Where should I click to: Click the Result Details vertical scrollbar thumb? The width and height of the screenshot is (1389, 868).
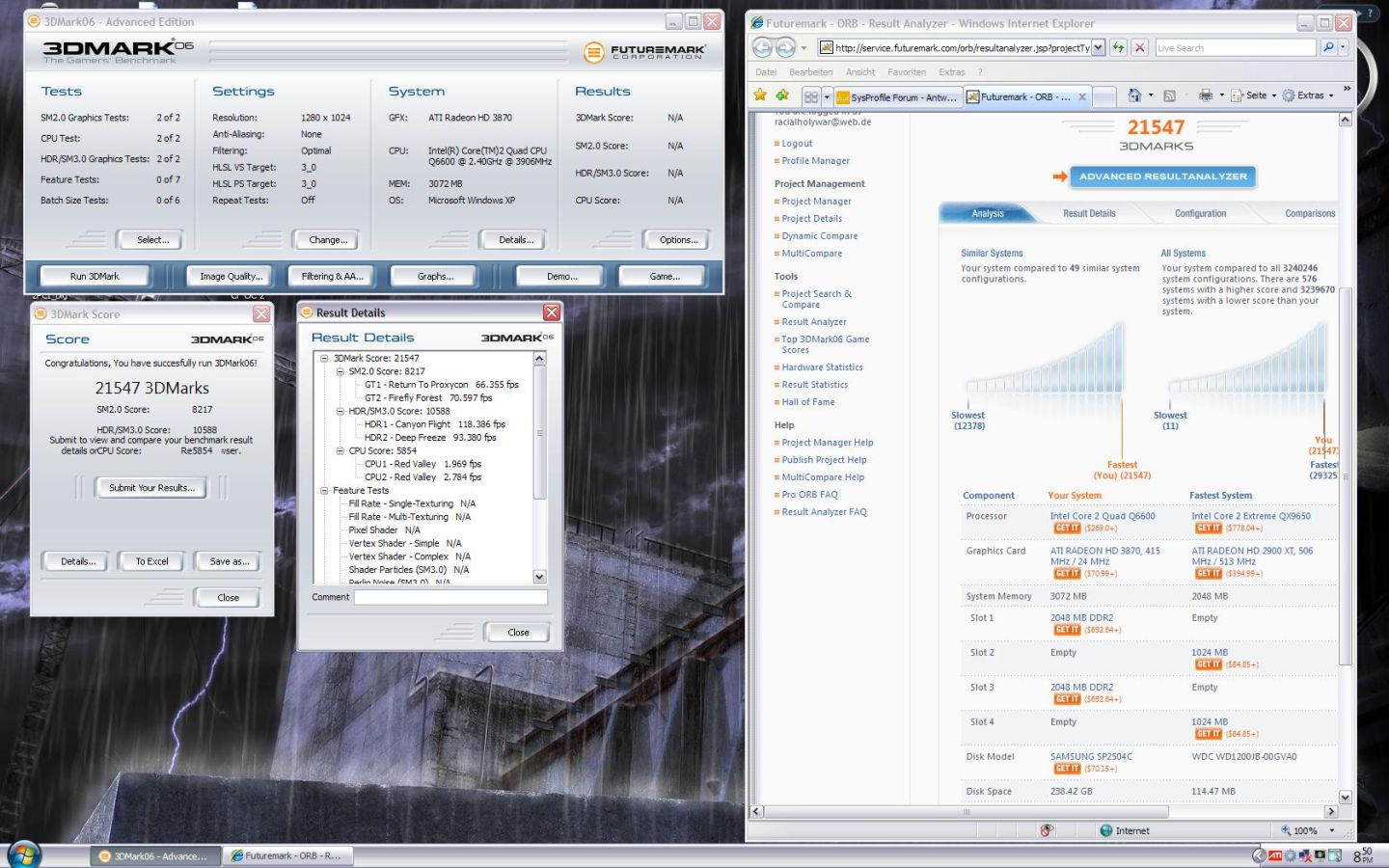pyautogui.click(x=539, y=432)
